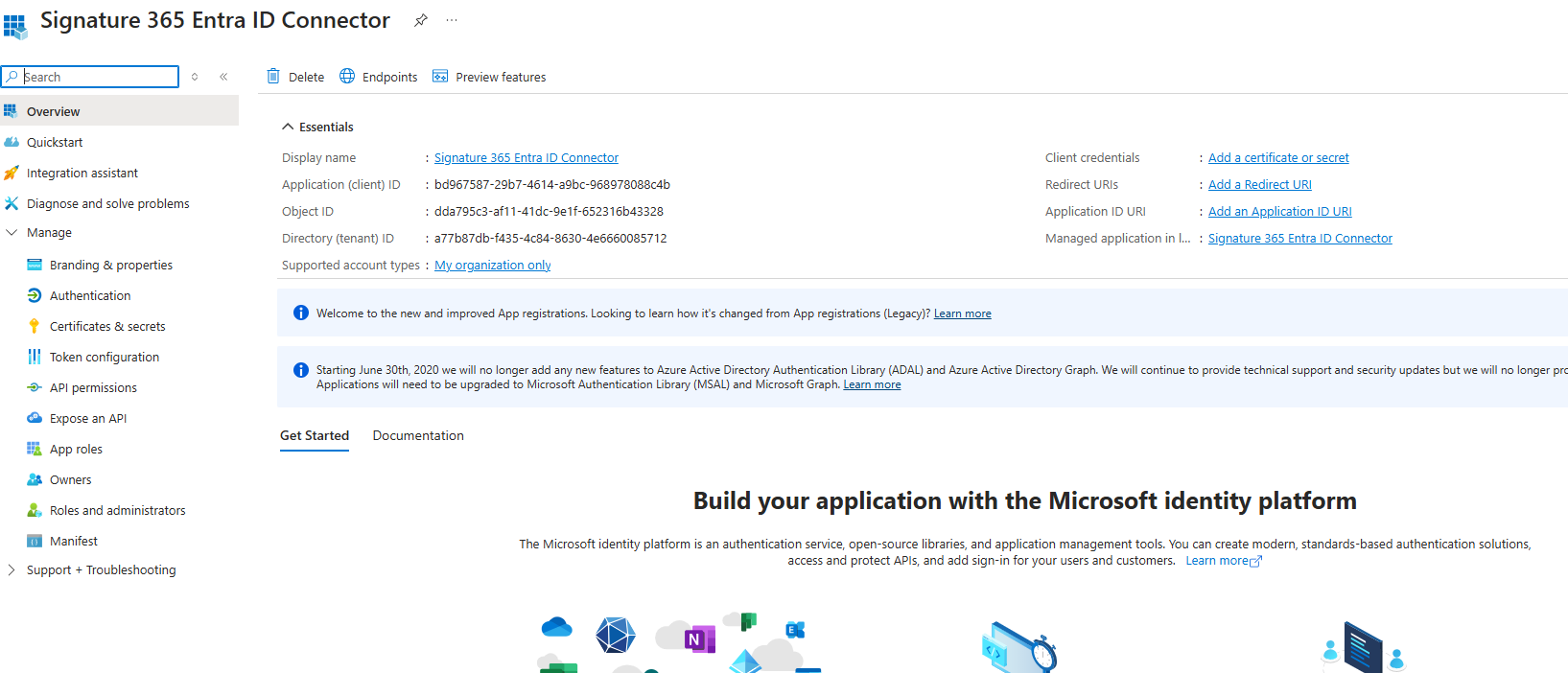
Task: Click the Certificates & secrets key icon
Action: (x=35, y=326)
